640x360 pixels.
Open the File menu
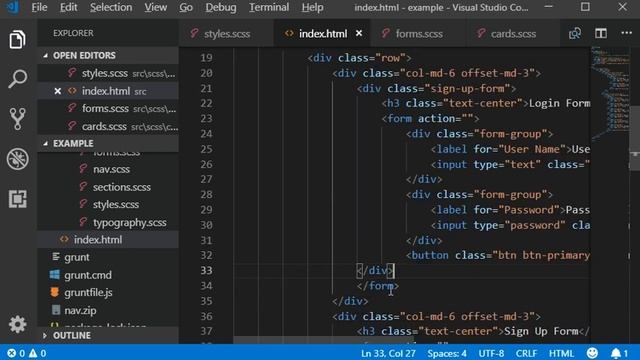coord(39,7)
